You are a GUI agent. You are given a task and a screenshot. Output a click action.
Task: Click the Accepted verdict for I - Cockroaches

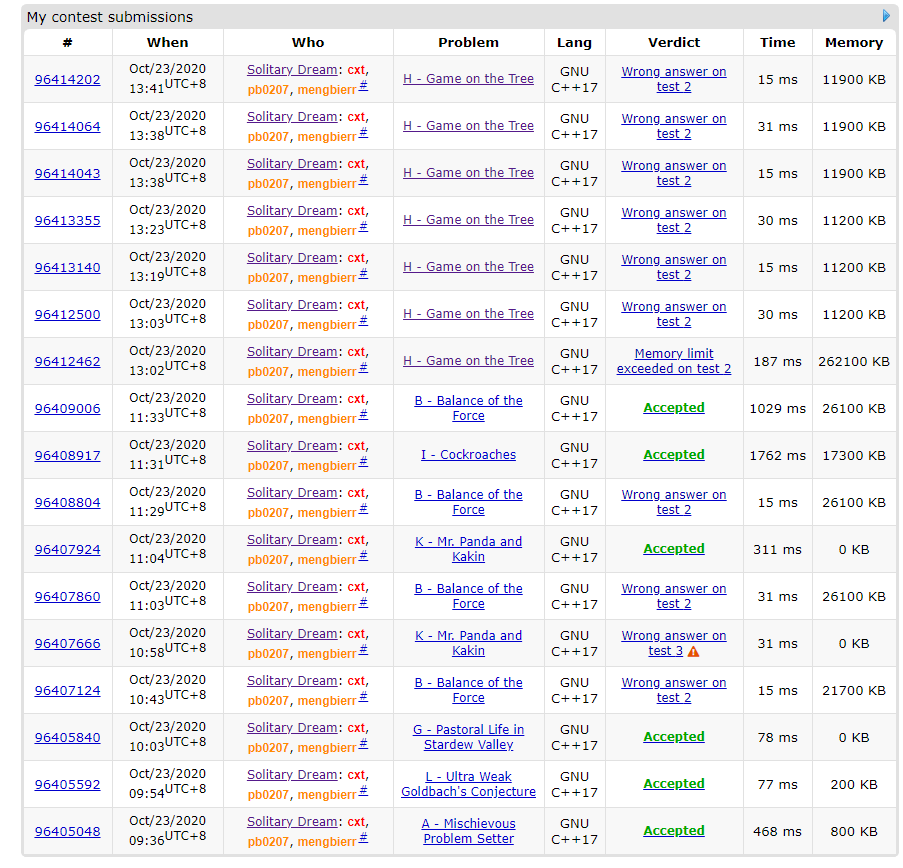tap(673, 455)
